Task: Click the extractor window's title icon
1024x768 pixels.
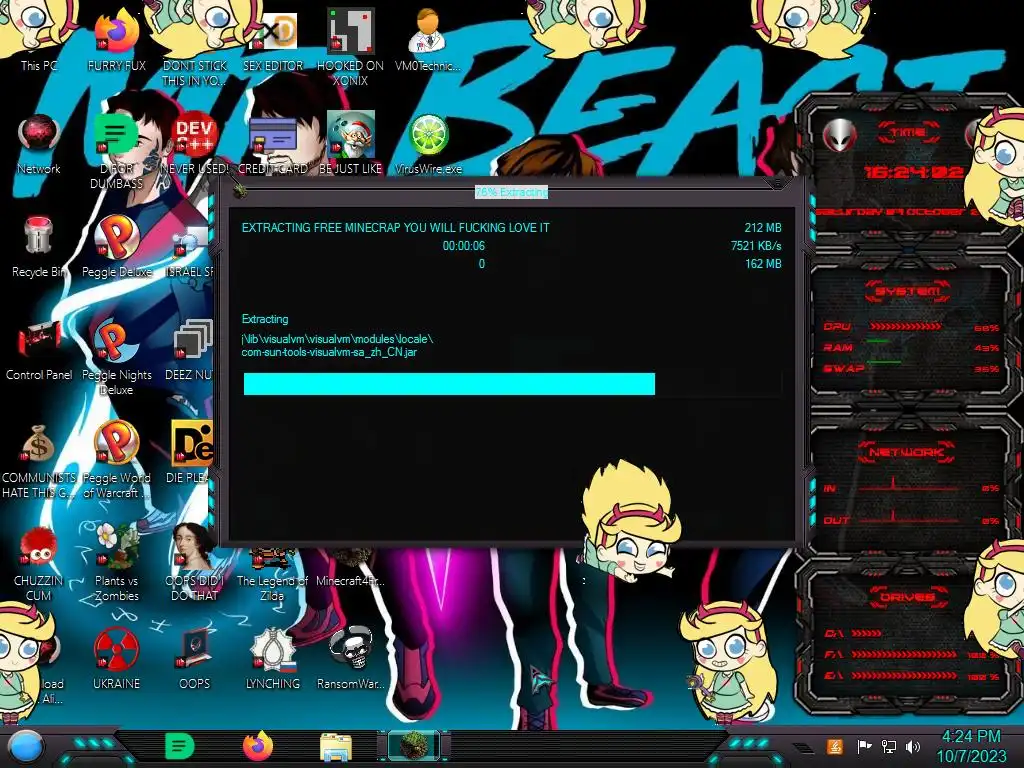Action: pyautogui.click(x=240, y=191)
